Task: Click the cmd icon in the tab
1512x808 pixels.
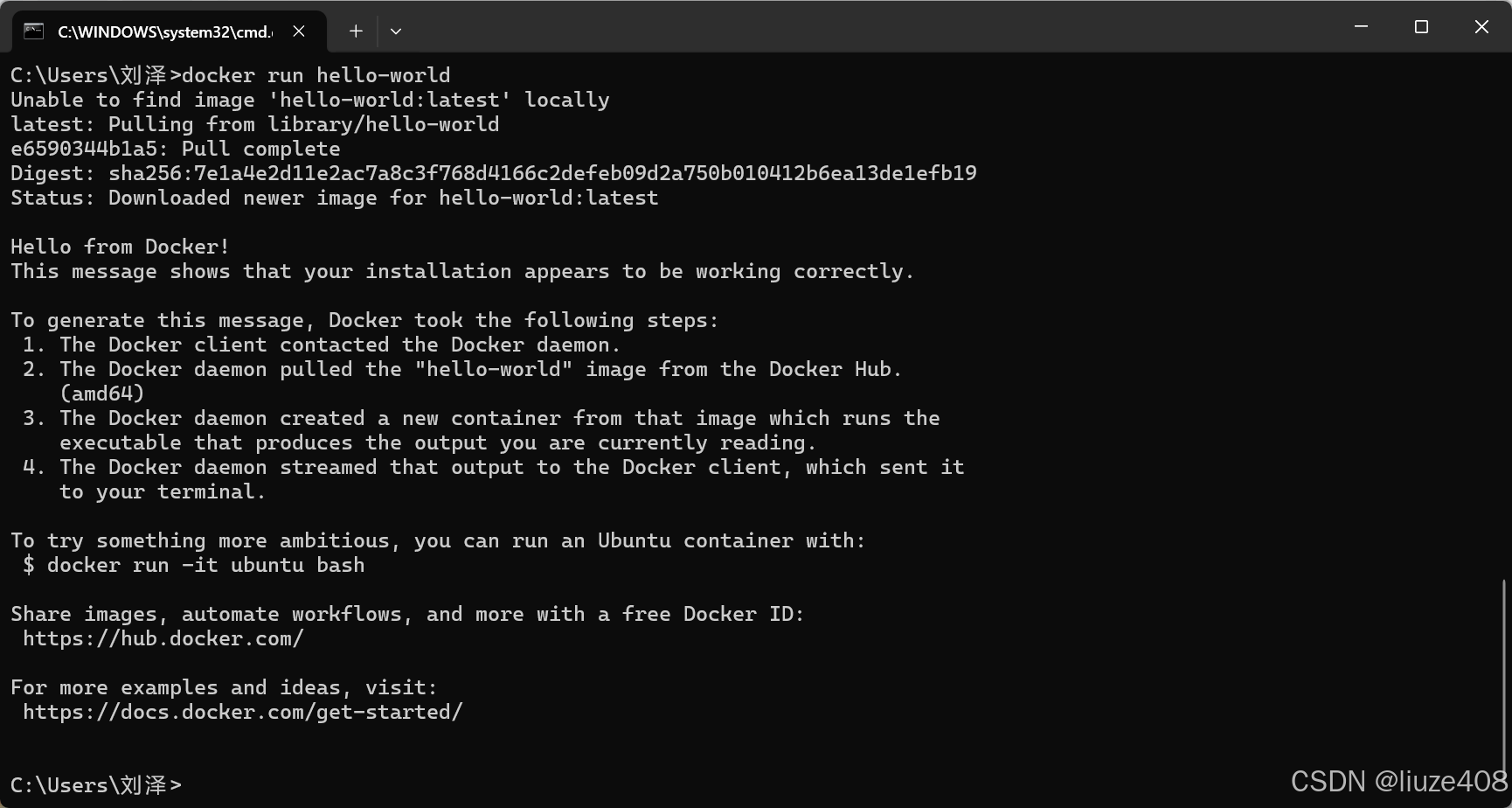Action: (x=33, y=31)
